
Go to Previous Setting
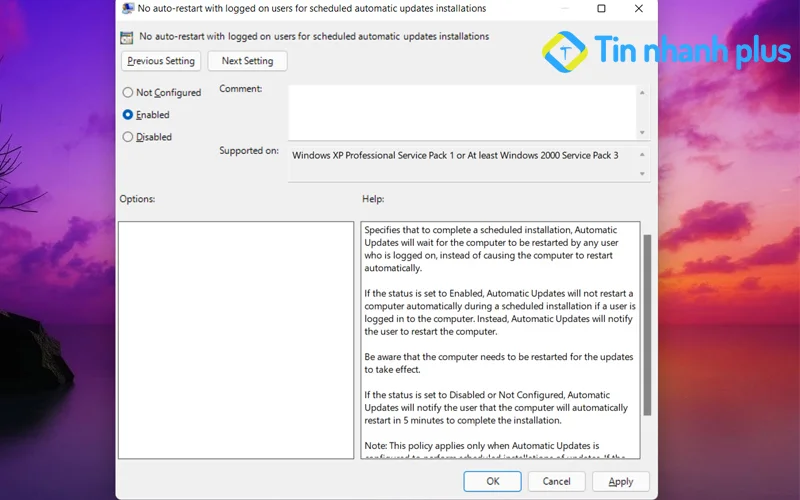point(161,61)
